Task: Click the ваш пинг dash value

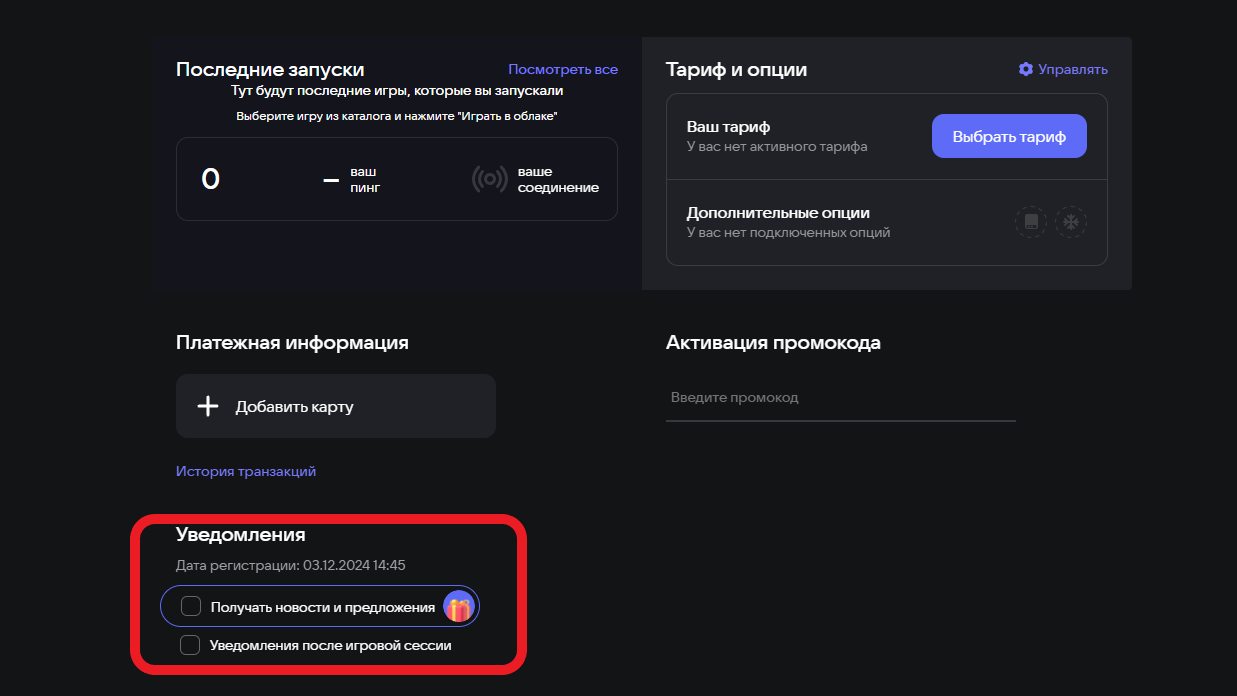Action: 331,181
